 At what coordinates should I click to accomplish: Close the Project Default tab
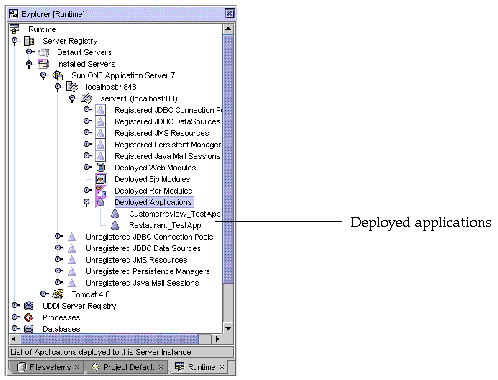pyautogui.click(x=161, y=367)
